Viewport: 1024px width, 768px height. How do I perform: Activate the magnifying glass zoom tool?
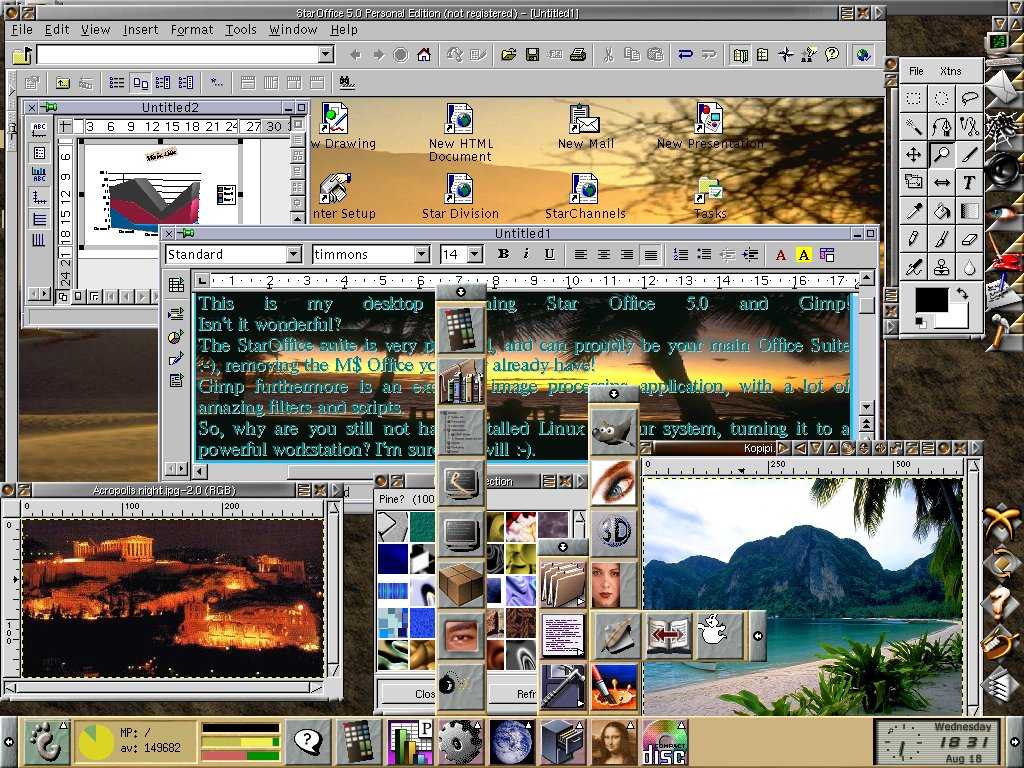tap(941, 154)
